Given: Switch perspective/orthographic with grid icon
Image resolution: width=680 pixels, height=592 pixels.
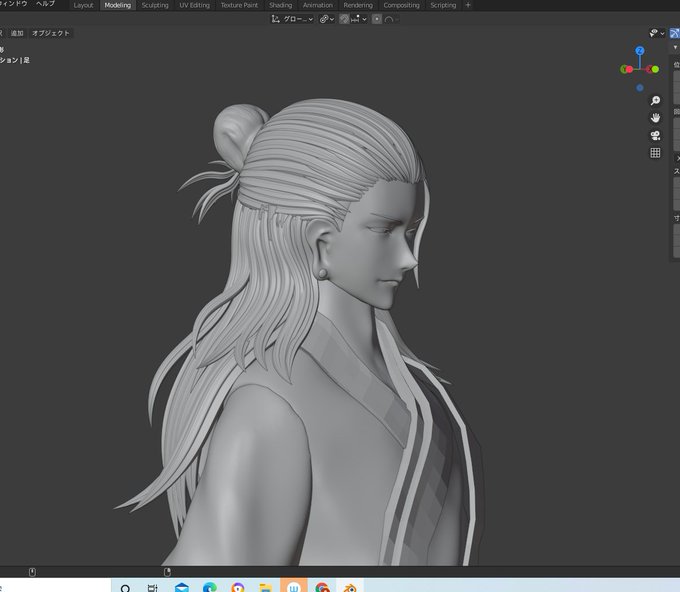Looking at the screenshot, I should (655, 153).
